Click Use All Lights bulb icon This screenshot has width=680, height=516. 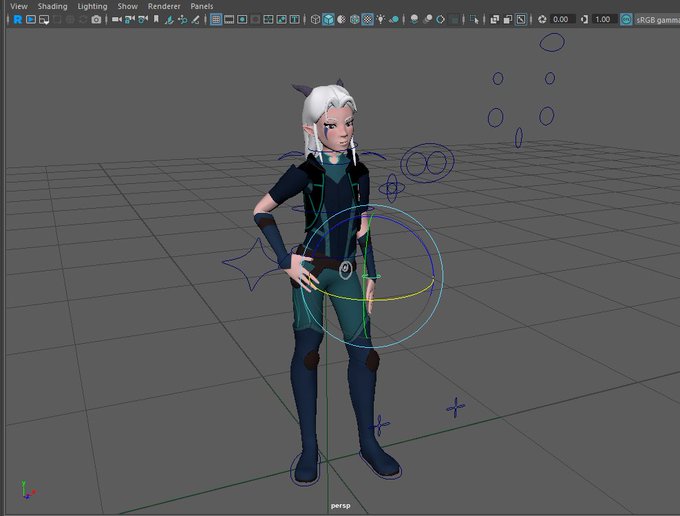coord(381,20)
